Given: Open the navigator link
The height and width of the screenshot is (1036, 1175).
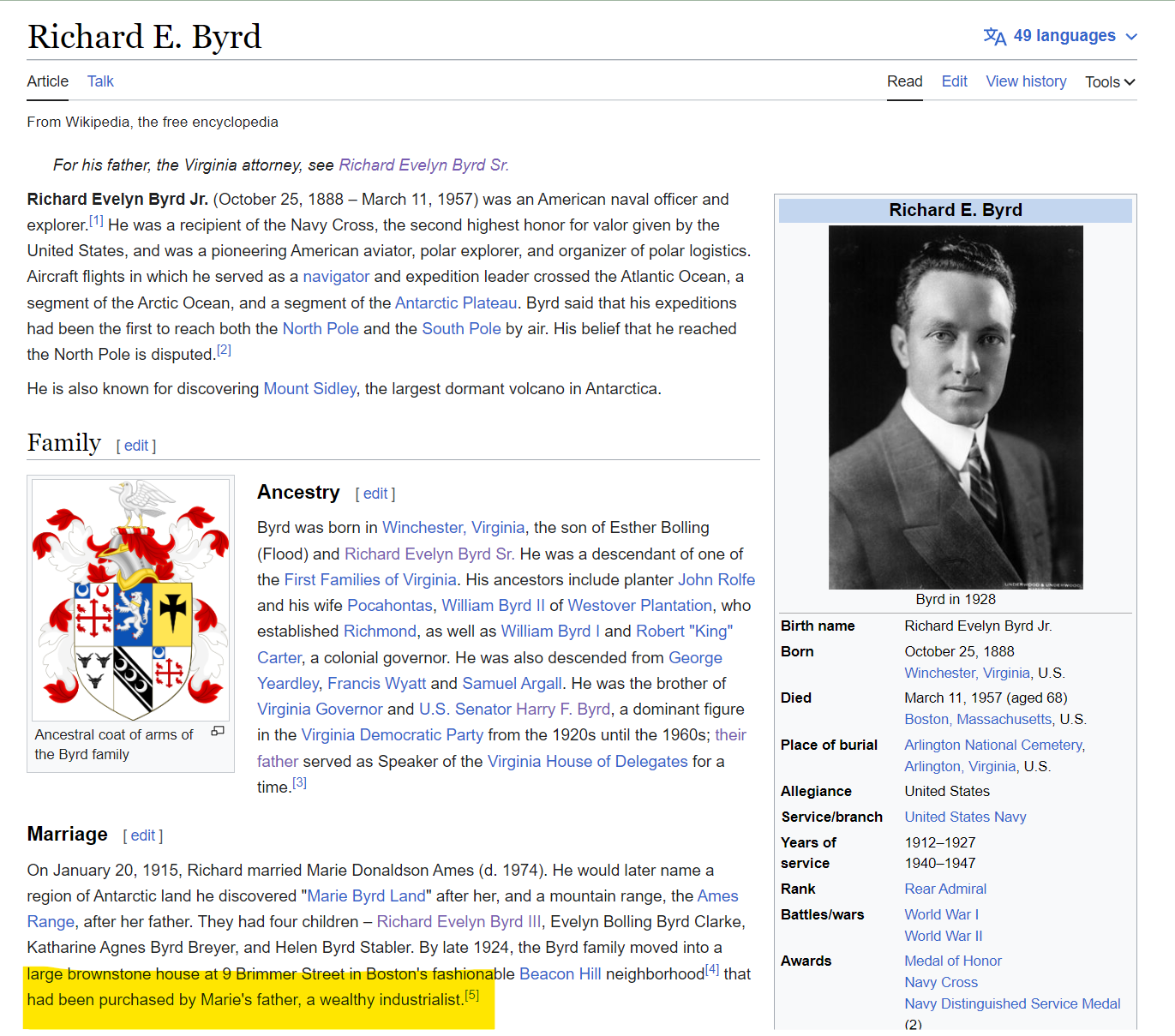Looking at the screenshot, I should tap(336, 277).
